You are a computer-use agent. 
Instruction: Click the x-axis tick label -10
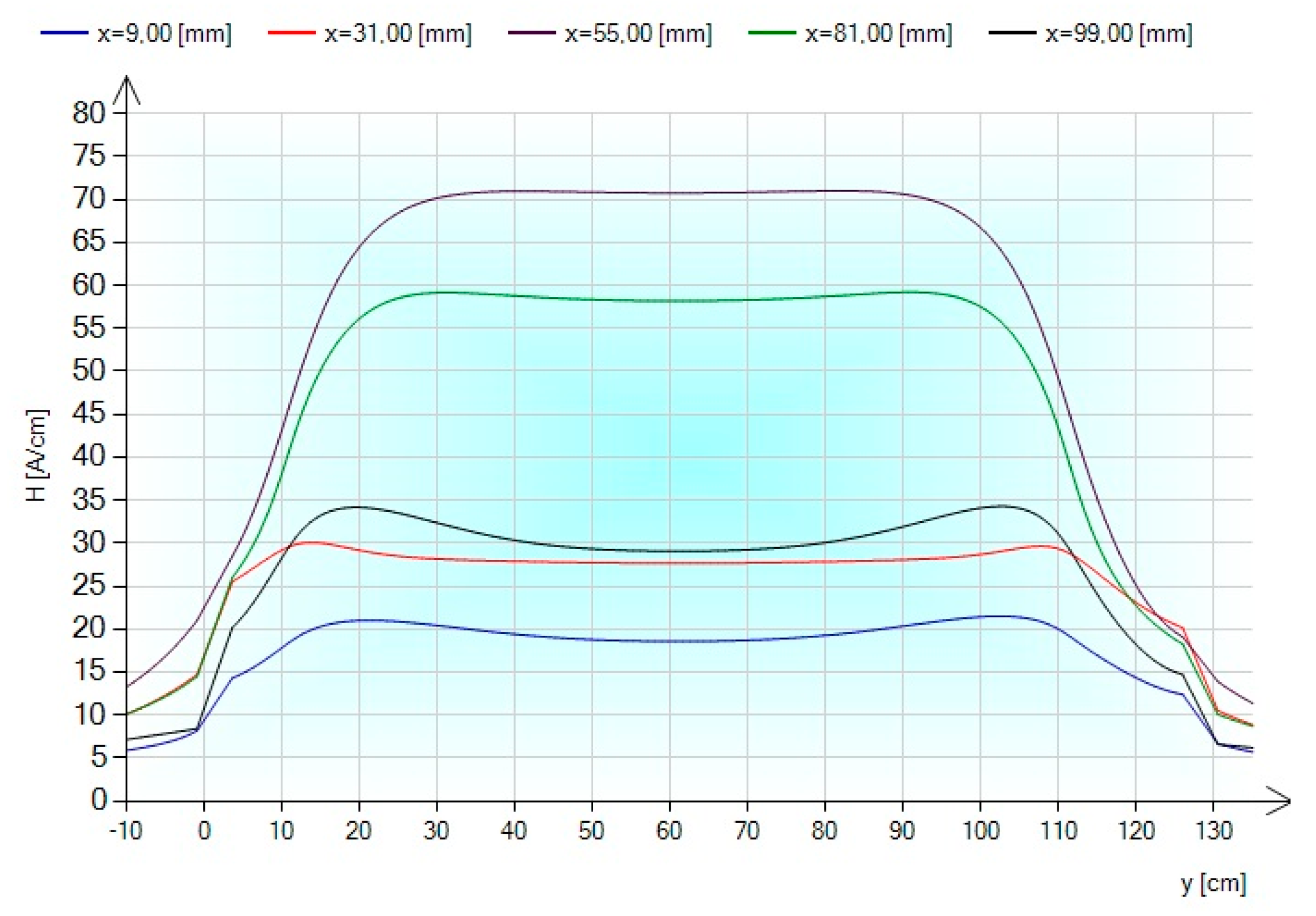tap(126, 831)
